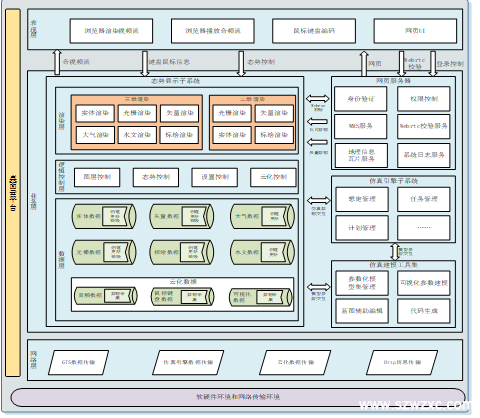480x418 pixels.
Task: Click the 键盘鼠标信息 arrow label
Action: click(169, 62)
